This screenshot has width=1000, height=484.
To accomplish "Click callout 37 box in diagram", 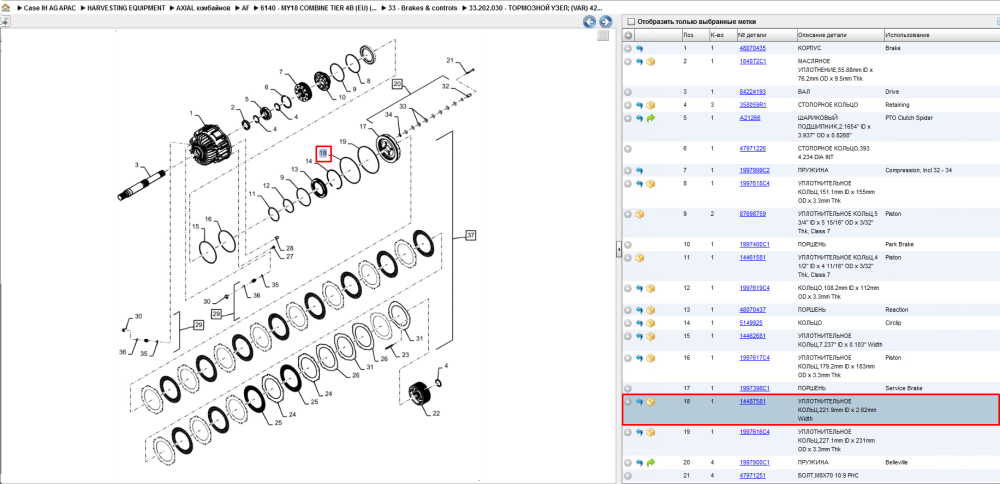I will 471,235.
